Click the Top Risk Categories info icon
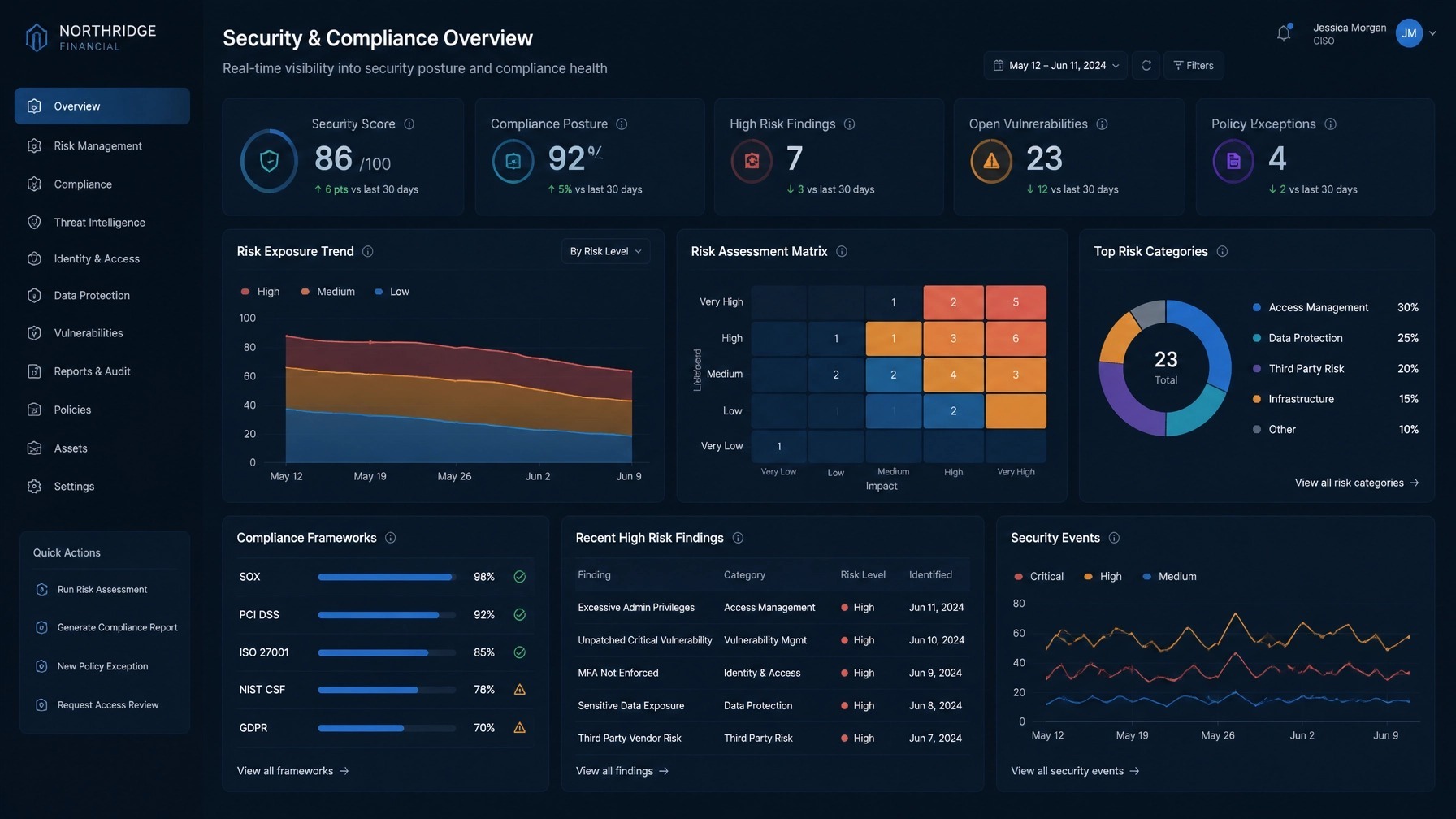Image resolution: width=1456 pixels, height=819 pixels. (x=1222, y=252)
